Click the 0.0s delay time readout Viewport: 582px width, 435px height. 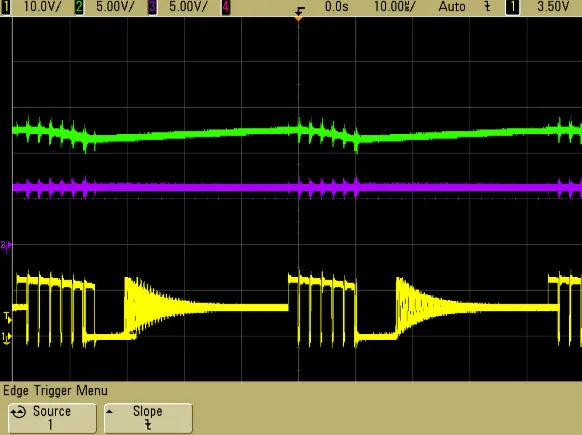336,7
